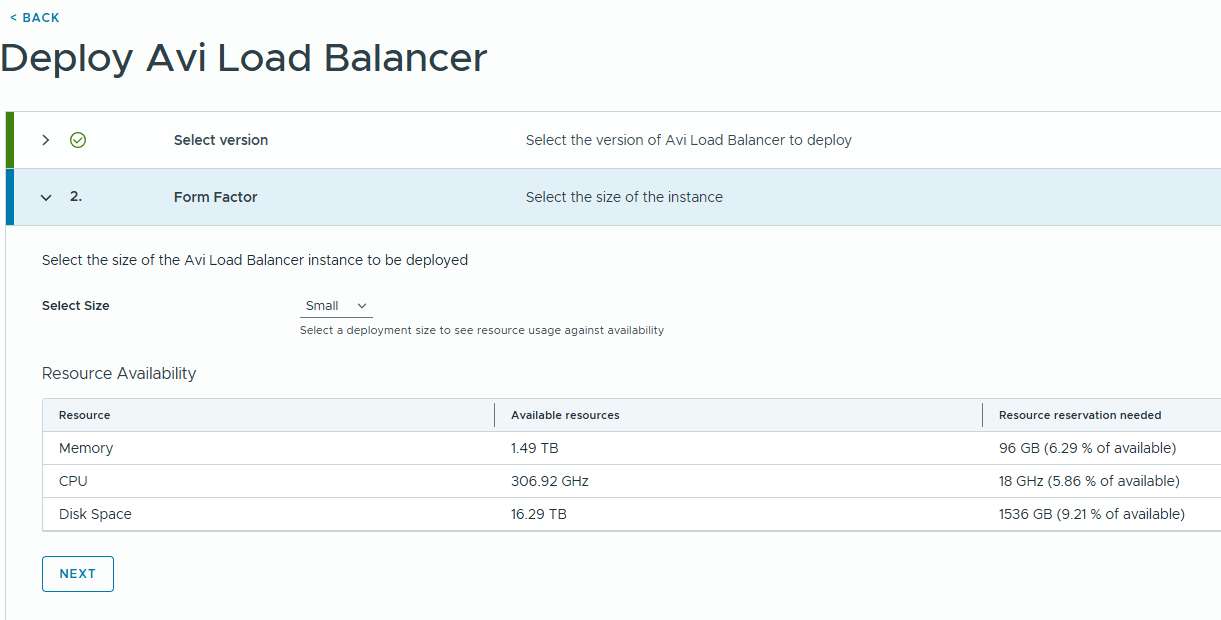Expand the Select version step chevron
Viewport: 1221px width, 620px height.
[x=46, y=140]
